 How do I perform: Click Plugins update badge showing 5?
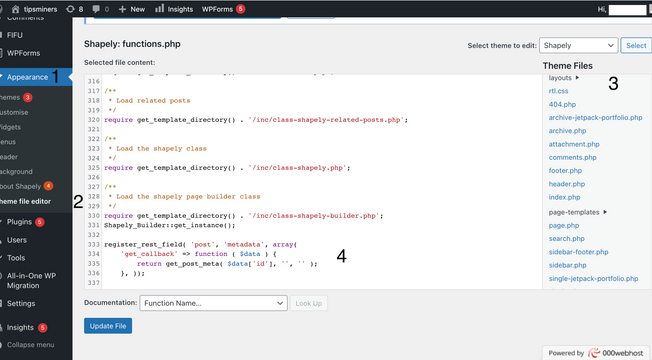pyautogui.click(x=40, y=222)
